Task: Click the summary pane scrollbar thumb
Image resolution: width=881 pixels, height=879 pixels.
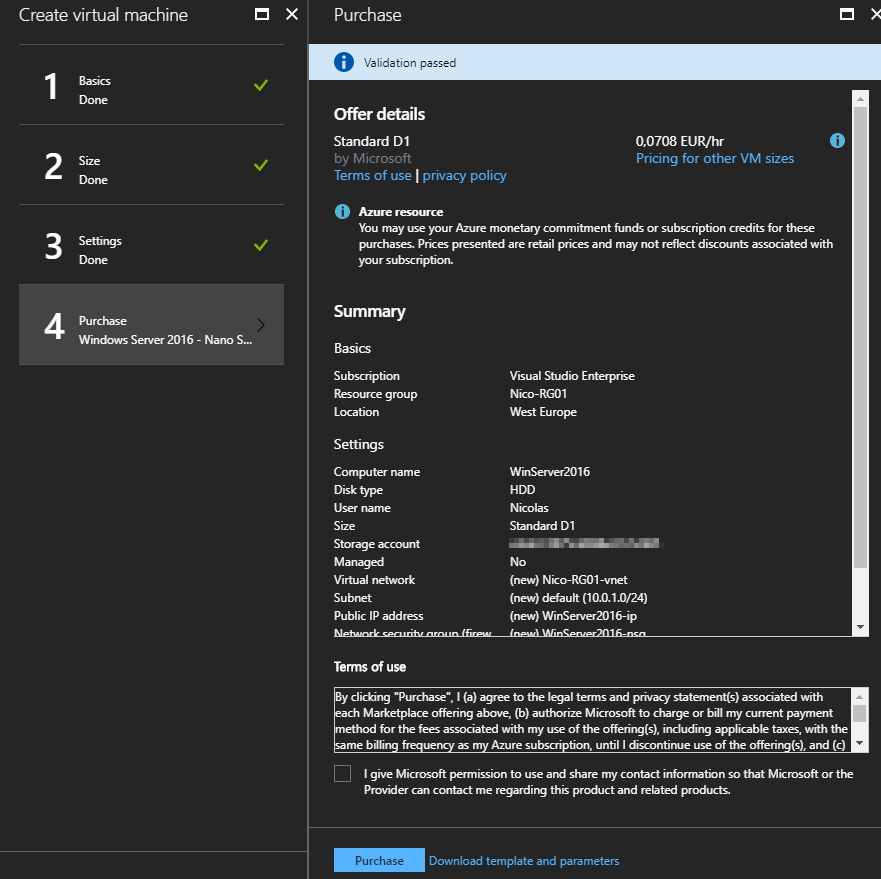Action: point(860,337)
